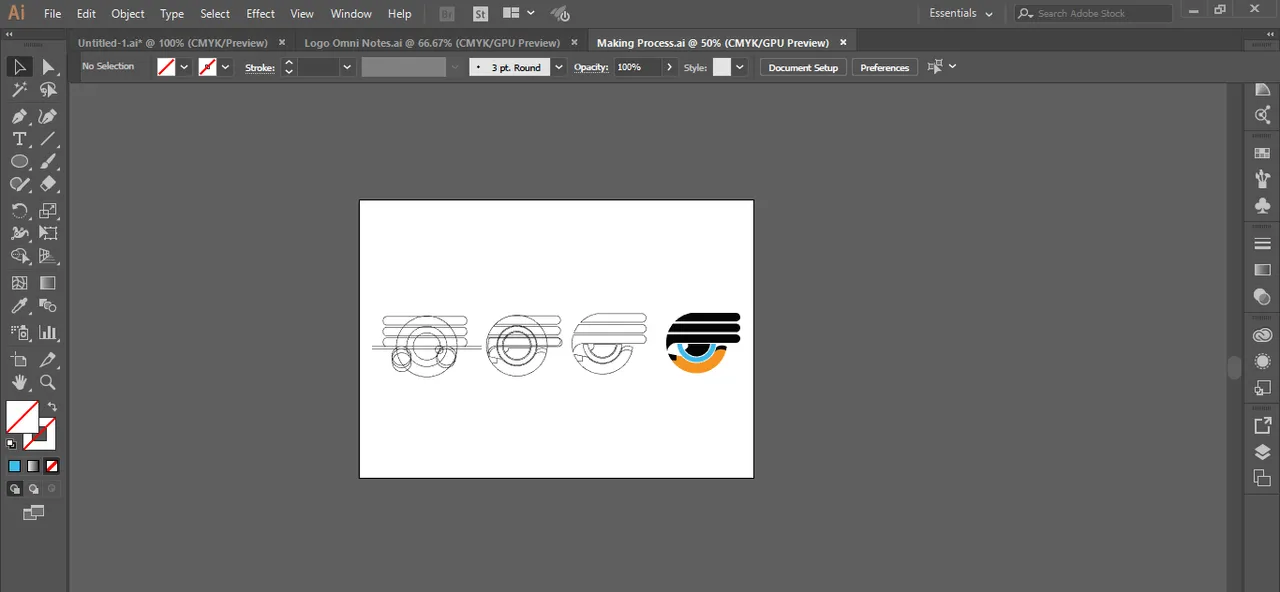Screen dimensions: 1280x592
Task: Open the Effect menu
Action: (261, 14)
